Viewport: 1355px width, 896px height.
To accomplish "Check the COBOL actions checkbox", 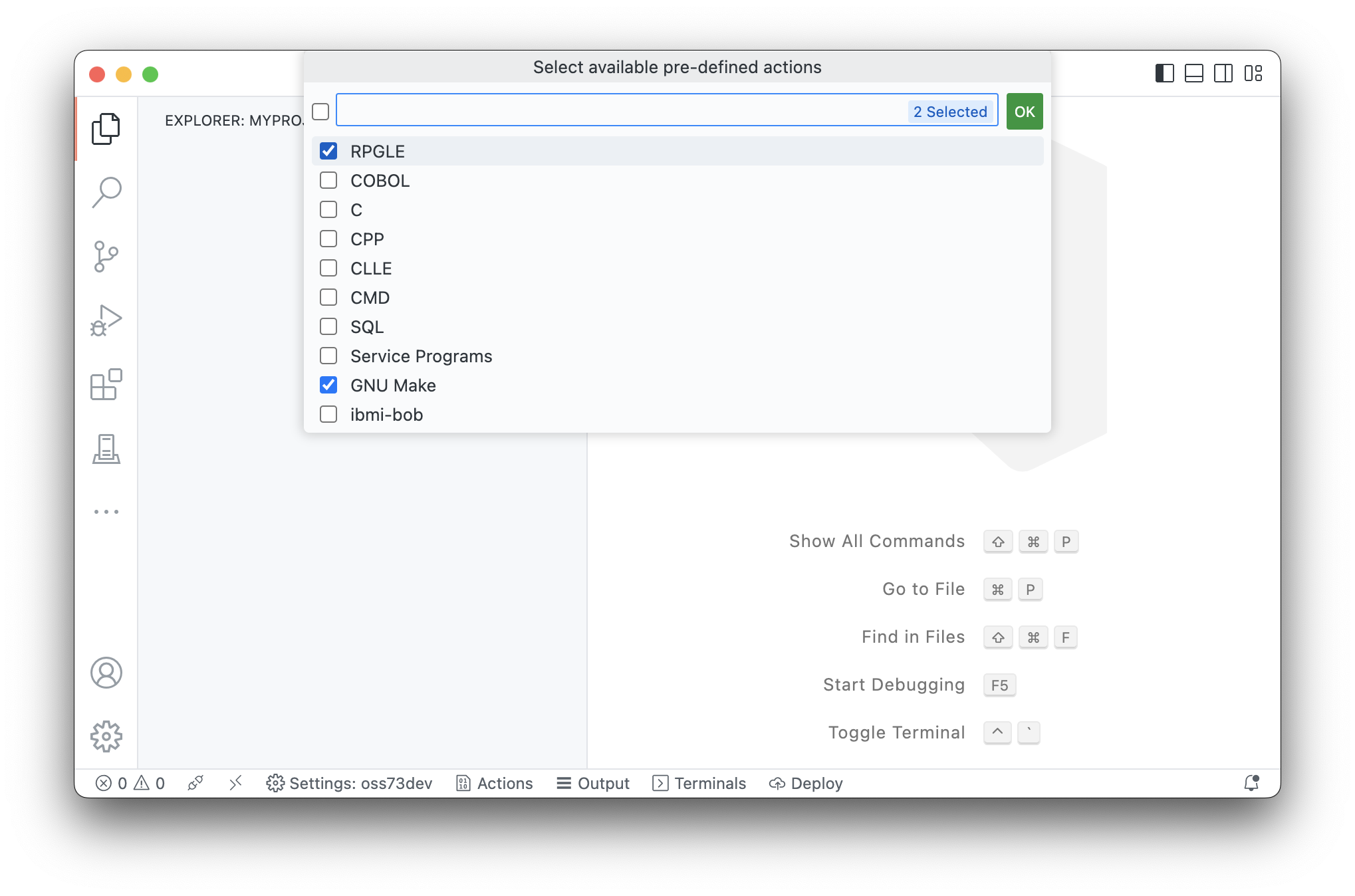I will 328,180.
